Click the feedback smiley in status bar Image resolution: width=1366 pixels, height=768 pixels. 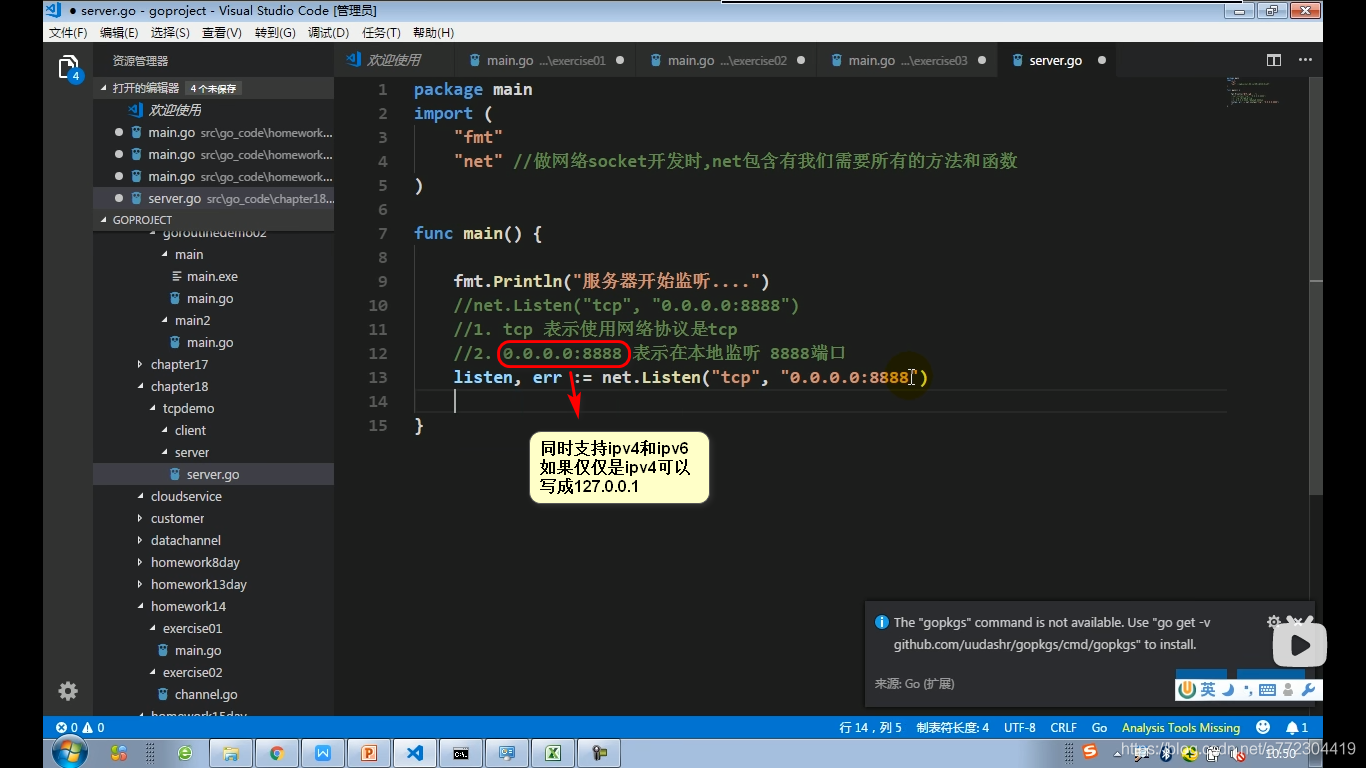click(x=1263, y=727)
